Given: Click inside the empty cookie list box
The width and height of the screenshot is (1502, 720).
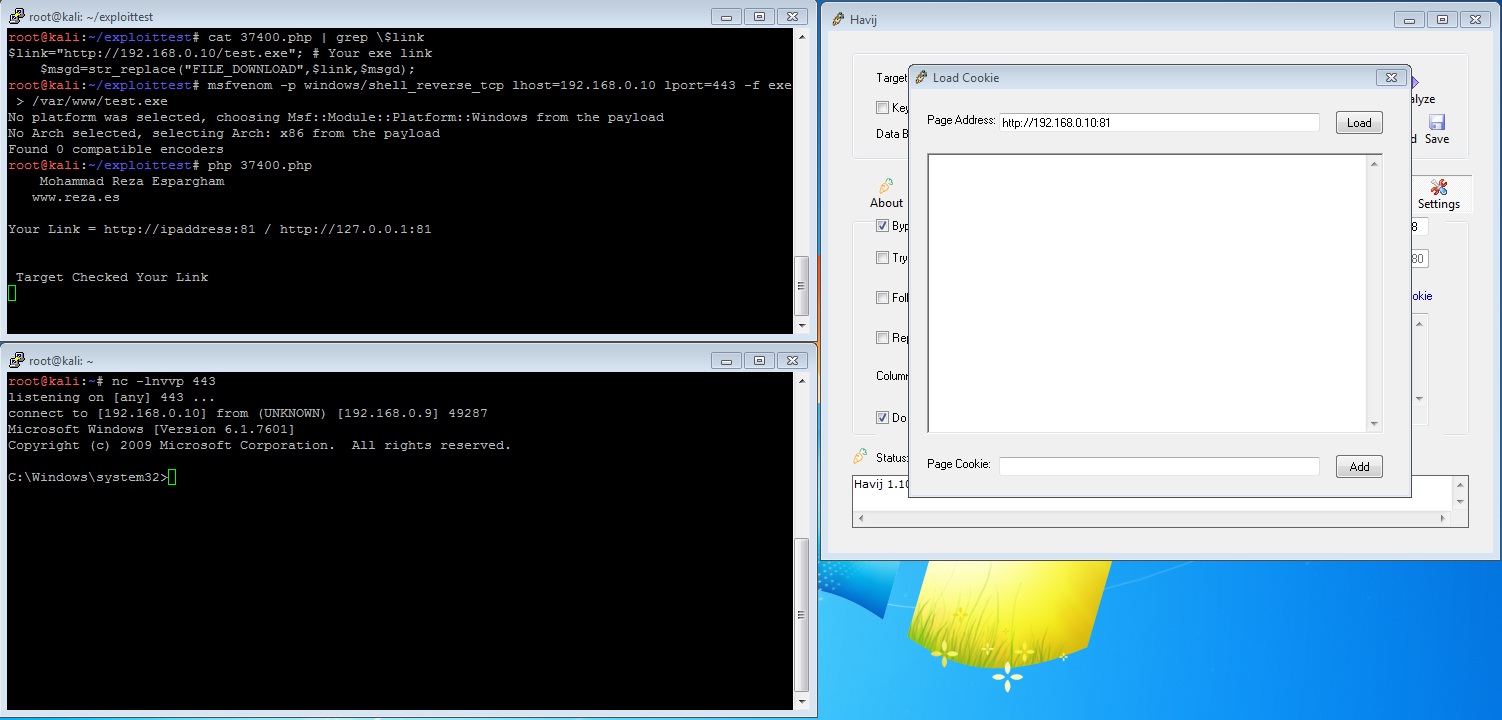Looking at the screenshot, I should point(1147,293).
